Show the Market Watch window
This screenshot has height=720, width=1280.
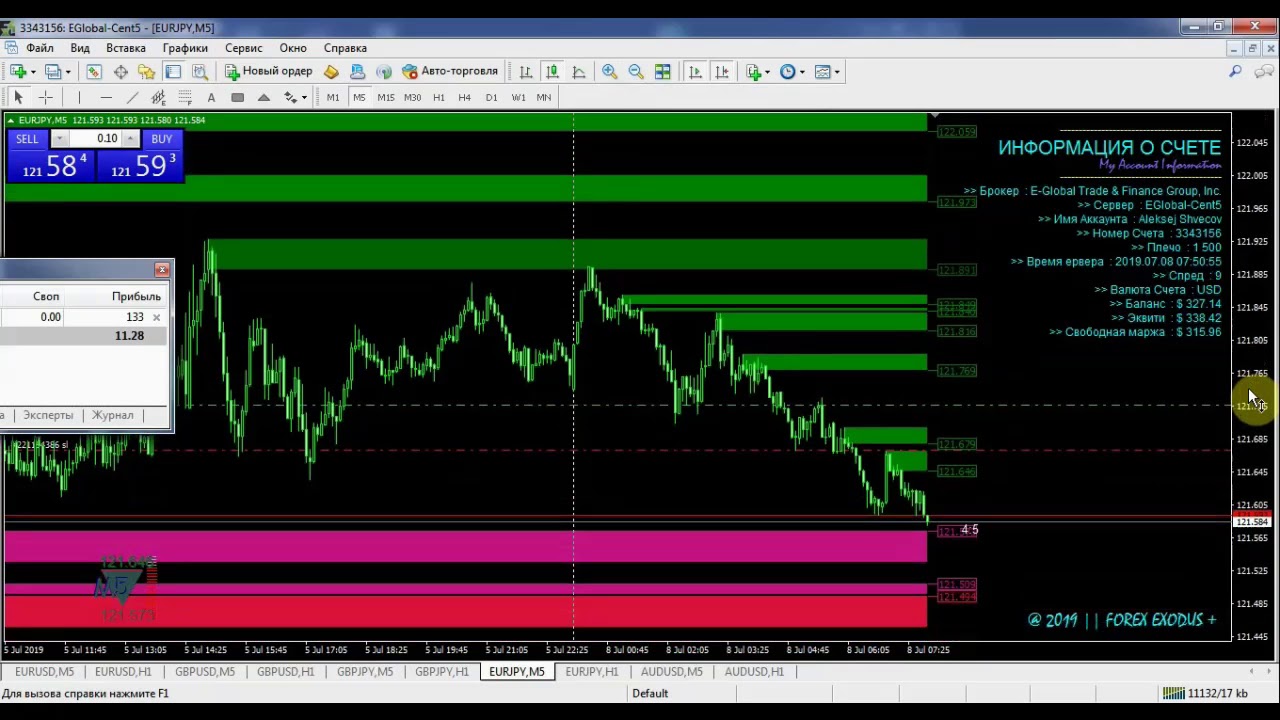click(x=94, y=71)
